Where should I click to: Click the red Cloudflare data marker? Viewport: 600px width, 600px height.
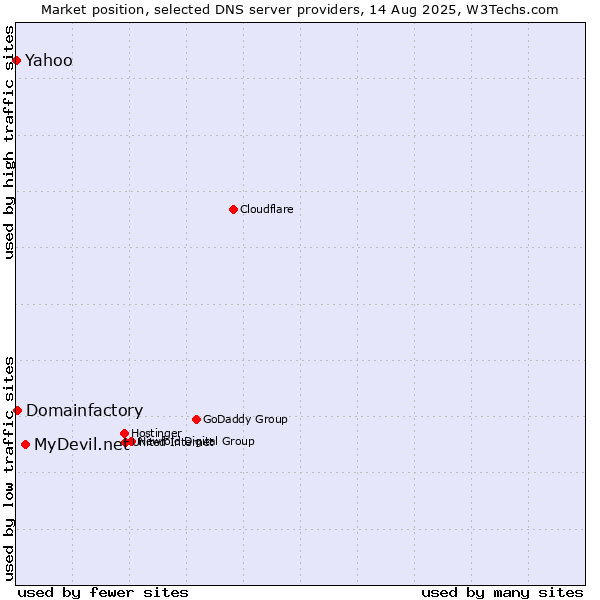(x=233, y=209)
